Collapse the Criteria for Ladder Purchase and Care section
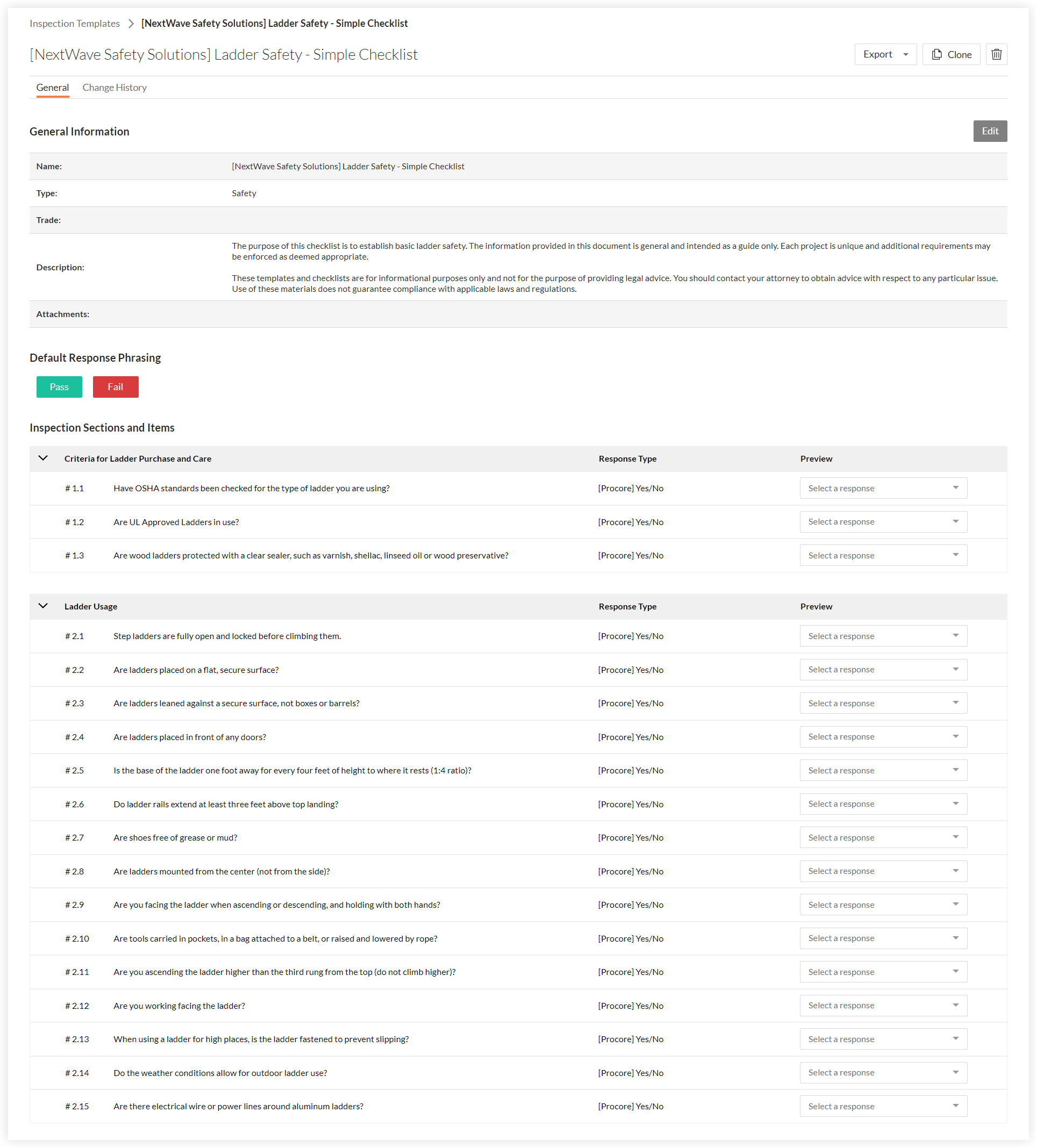This screenshot has height=1148, width=1037. (x=44, y=458)
